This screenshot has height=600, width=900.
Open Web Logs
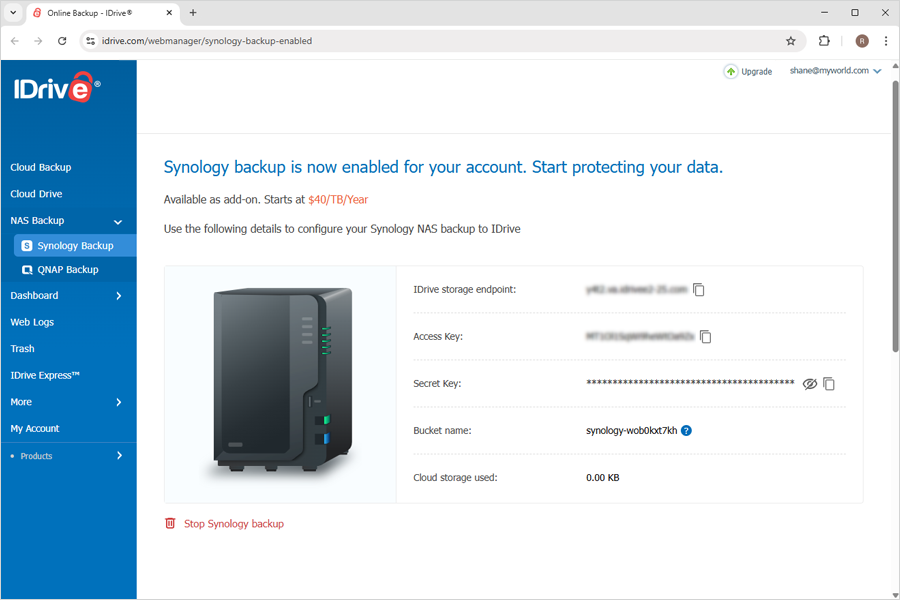click(x=32, y=322)
